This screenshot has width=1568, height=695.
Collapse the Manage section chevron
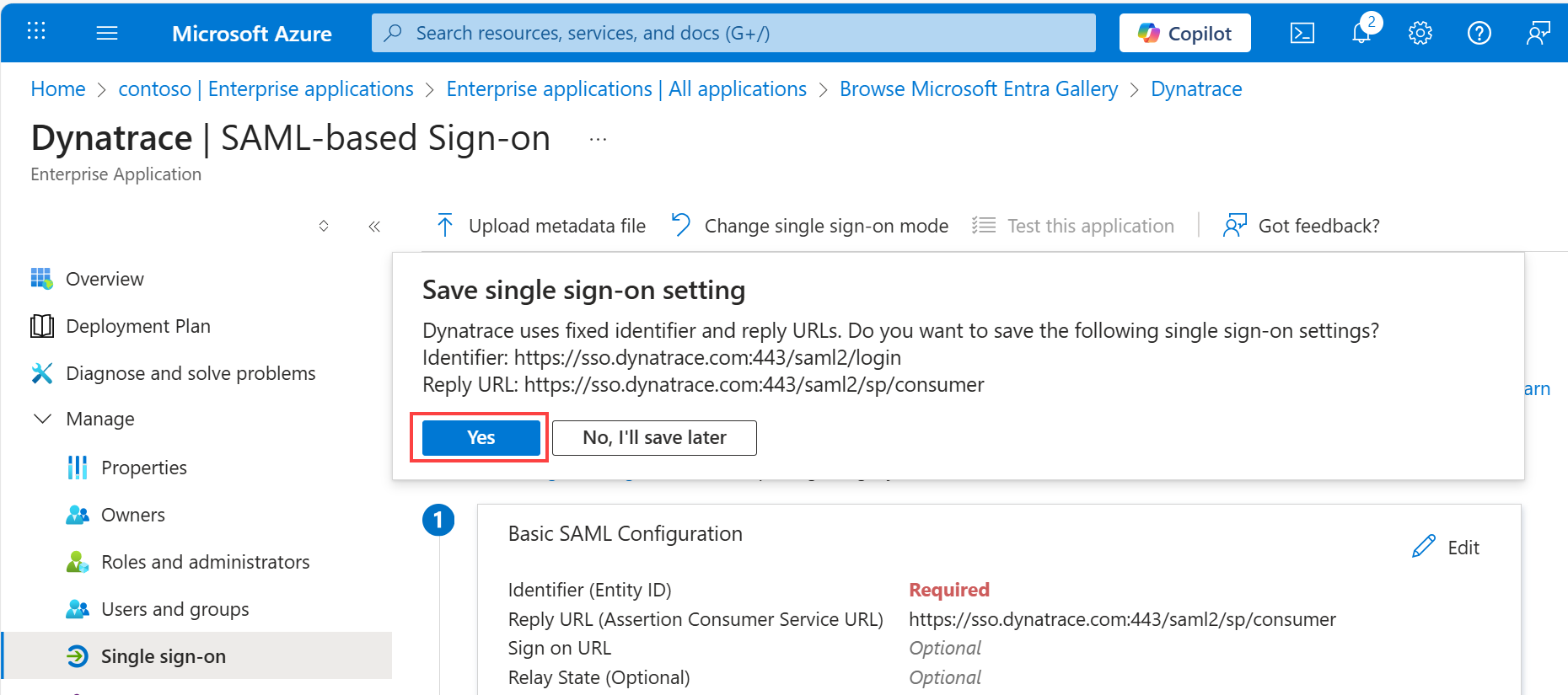(42, 419)
